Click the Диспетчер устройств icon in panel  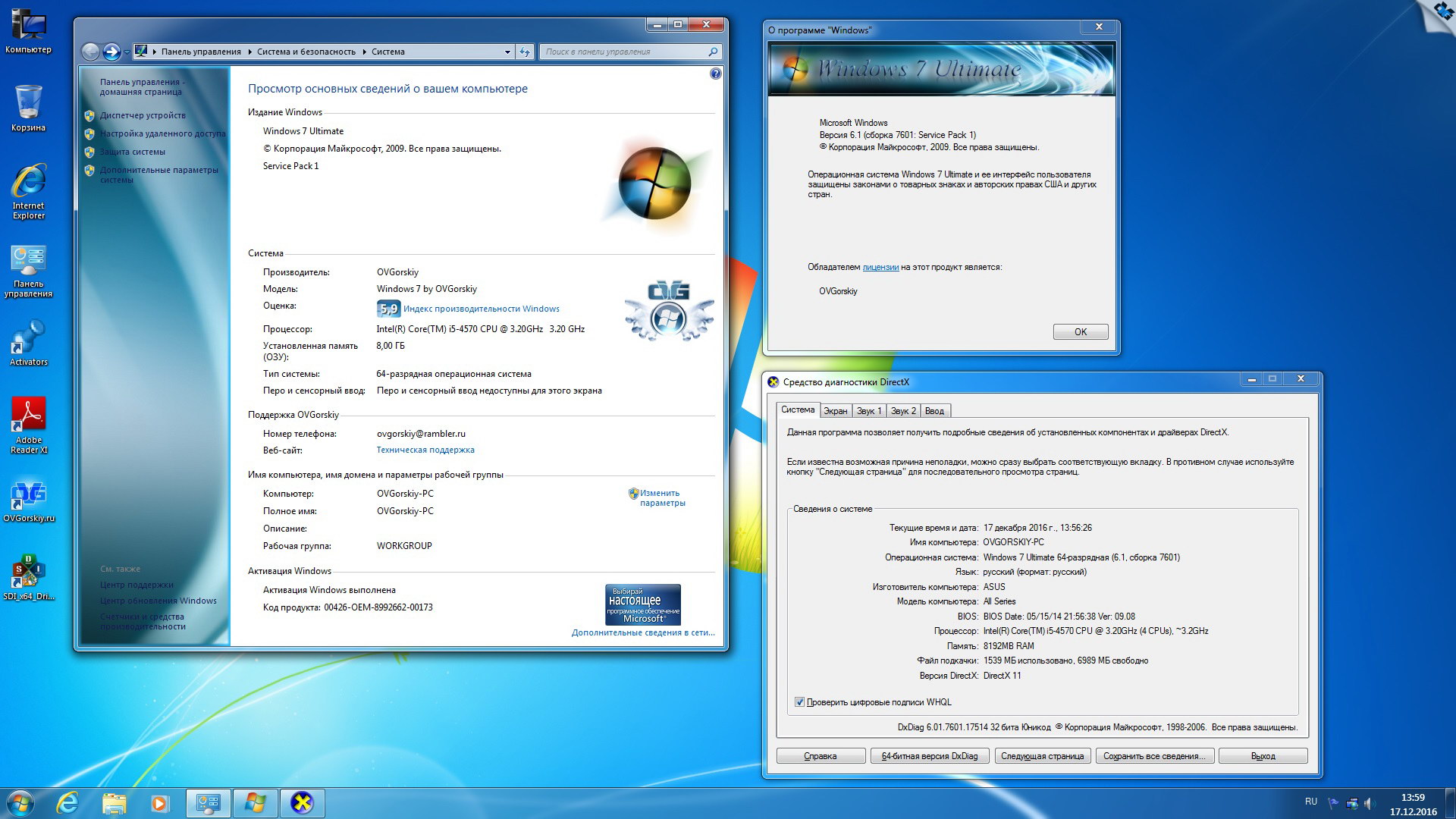pos(91,114)
